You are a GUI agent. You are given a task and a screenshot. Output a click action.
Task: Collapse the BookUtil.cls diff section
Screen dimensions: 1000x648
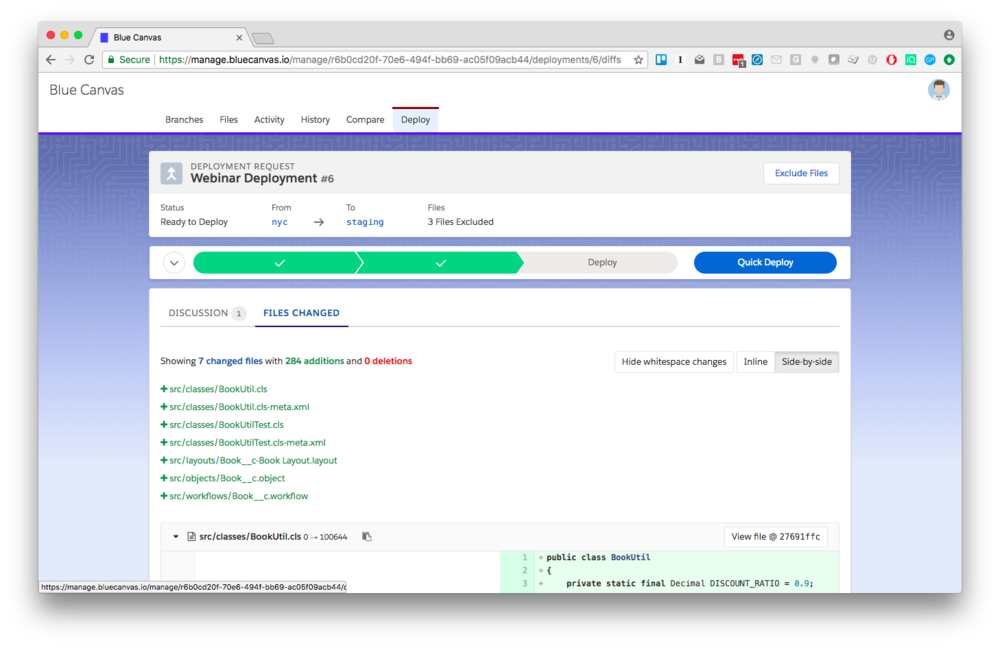[175, 536]
